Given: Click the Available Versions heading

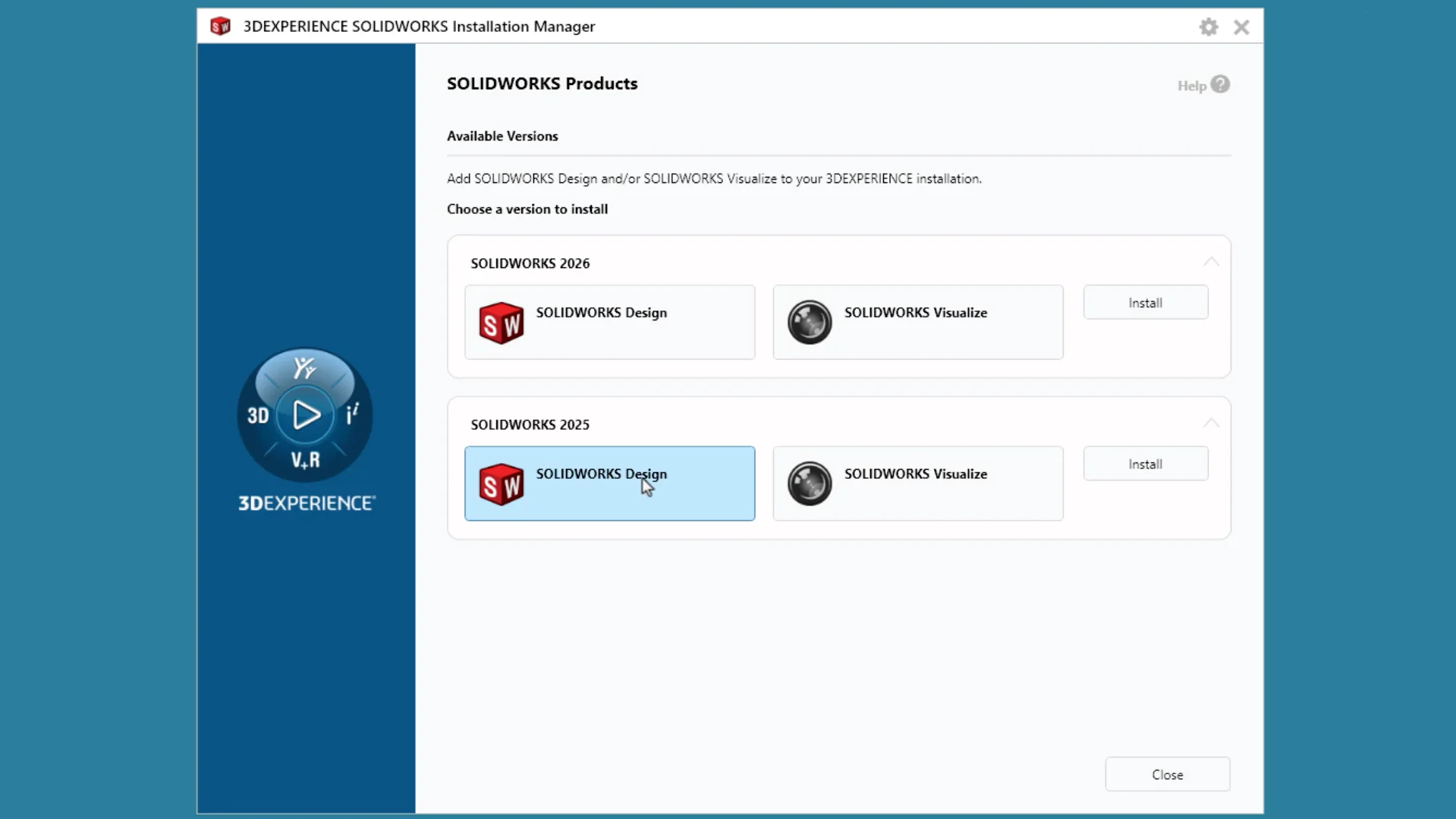Looking at the screenshot, I should [x=502, y=136].
